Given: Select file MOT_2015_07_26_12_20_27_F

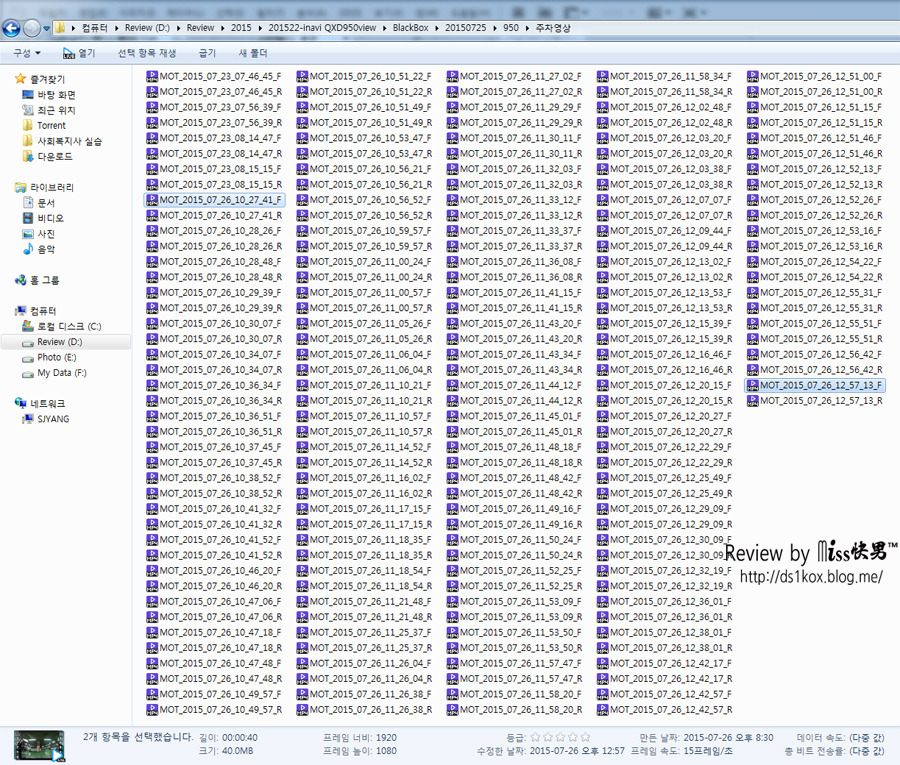Looking at the screenshot, I should pos(665,416).
